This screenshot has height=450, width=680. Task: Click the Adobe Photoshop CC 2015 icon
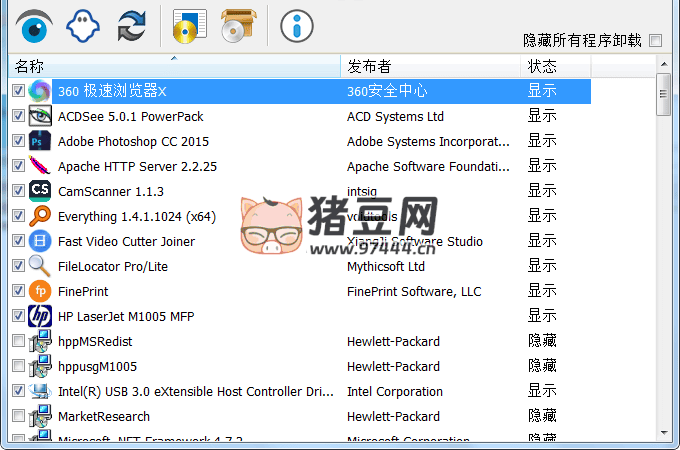click(x=40, y=141)
